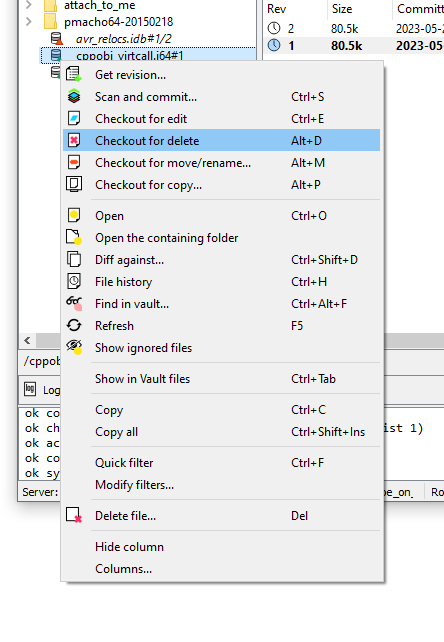Open File history
This screenshot has width=444, height=642.
point(222,282)
